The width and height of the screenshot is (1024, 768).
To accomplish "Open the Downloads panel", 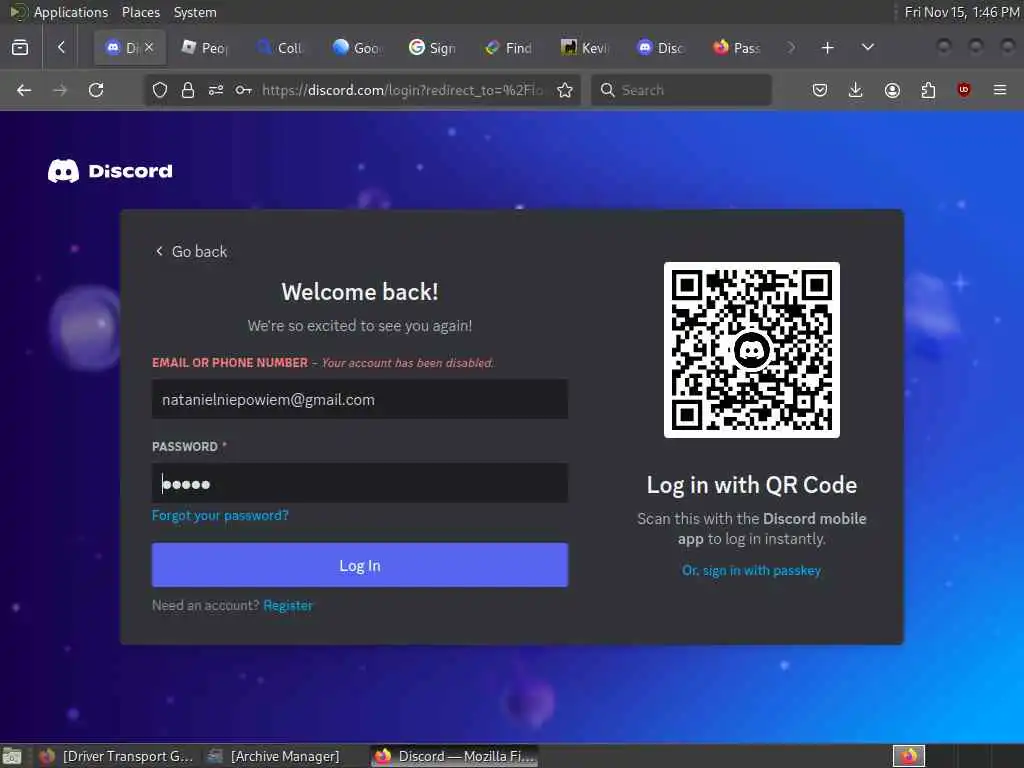I will (x=856, y=90).
